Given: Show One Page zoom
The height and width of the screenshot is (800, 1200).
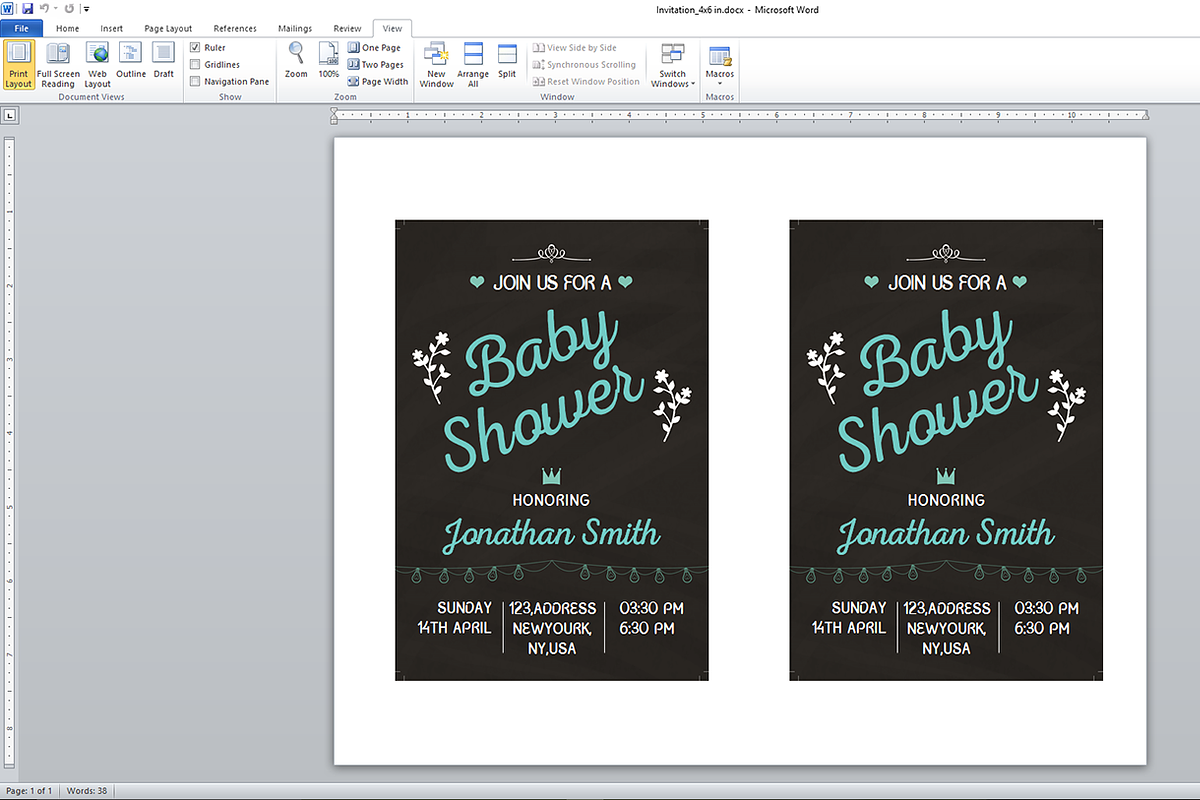Looking at the screenshot, I should [375, 47].
